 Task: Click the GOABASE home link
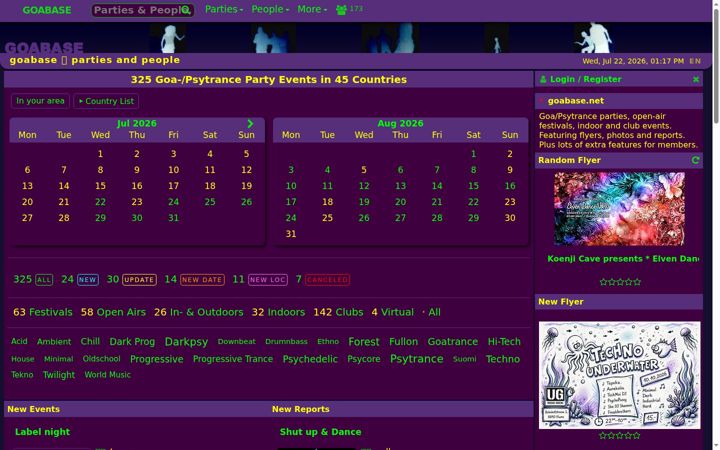point(47,10)
